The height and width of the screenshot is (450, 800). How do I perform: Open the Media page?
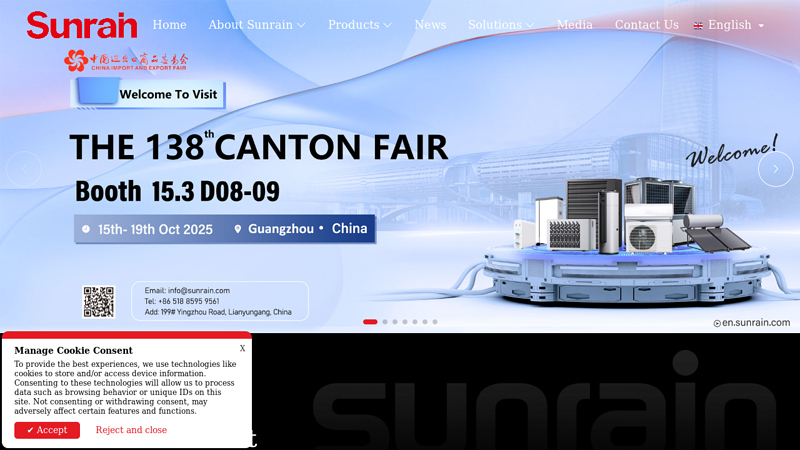574,25
